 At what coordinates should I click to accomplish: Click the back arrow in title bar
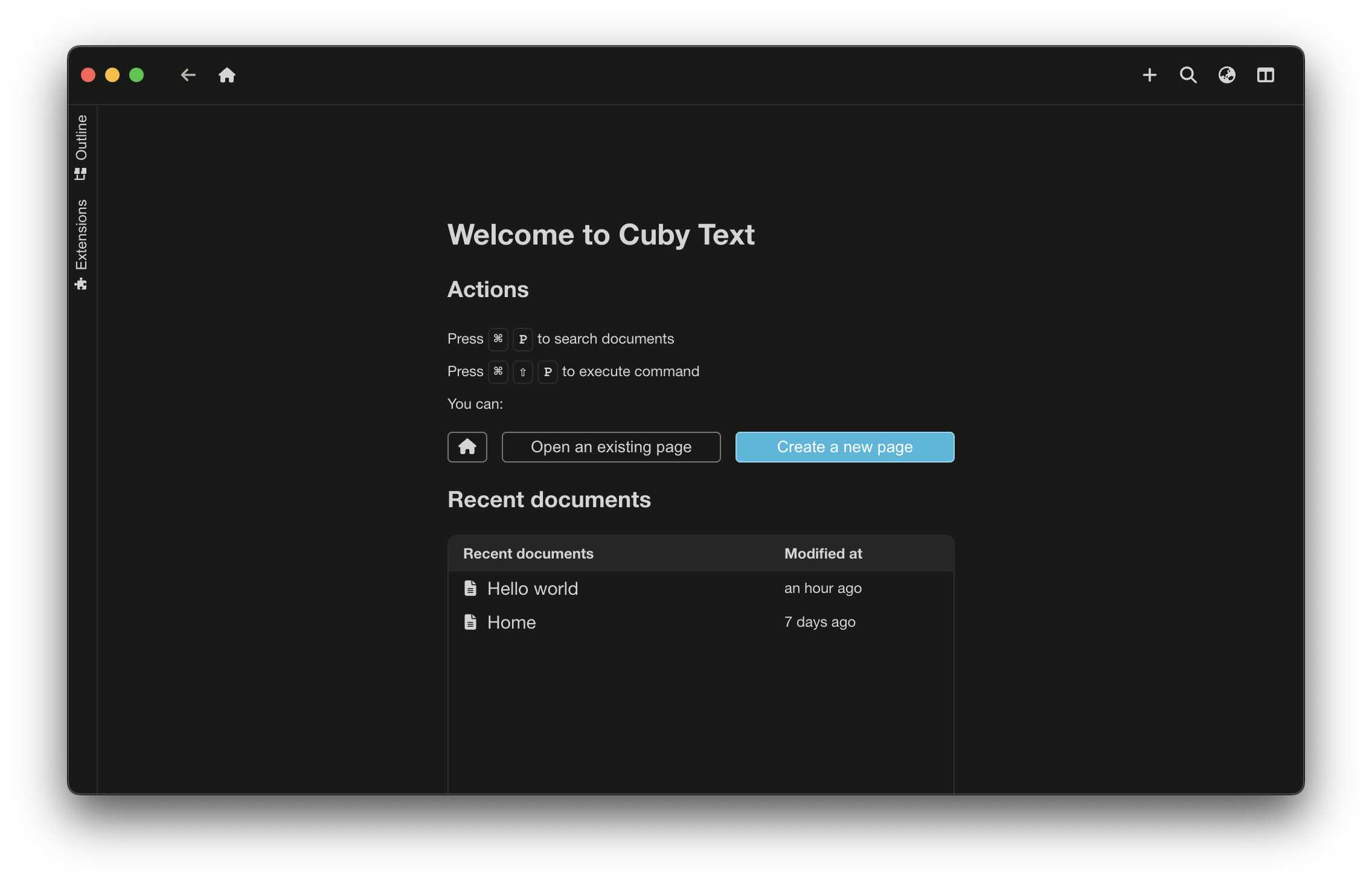point(188,75)
